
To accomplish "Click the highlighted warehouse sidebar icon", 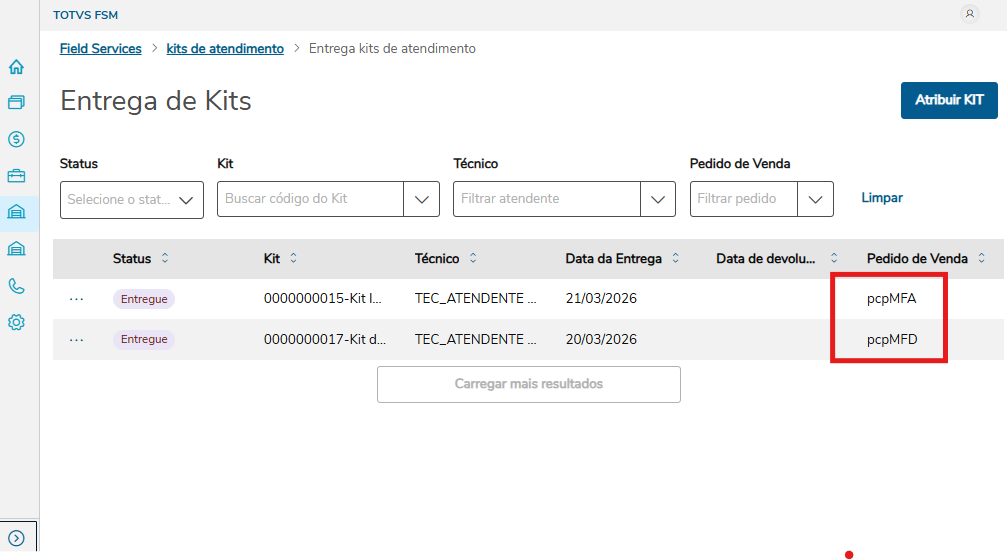I will point(16,212).
